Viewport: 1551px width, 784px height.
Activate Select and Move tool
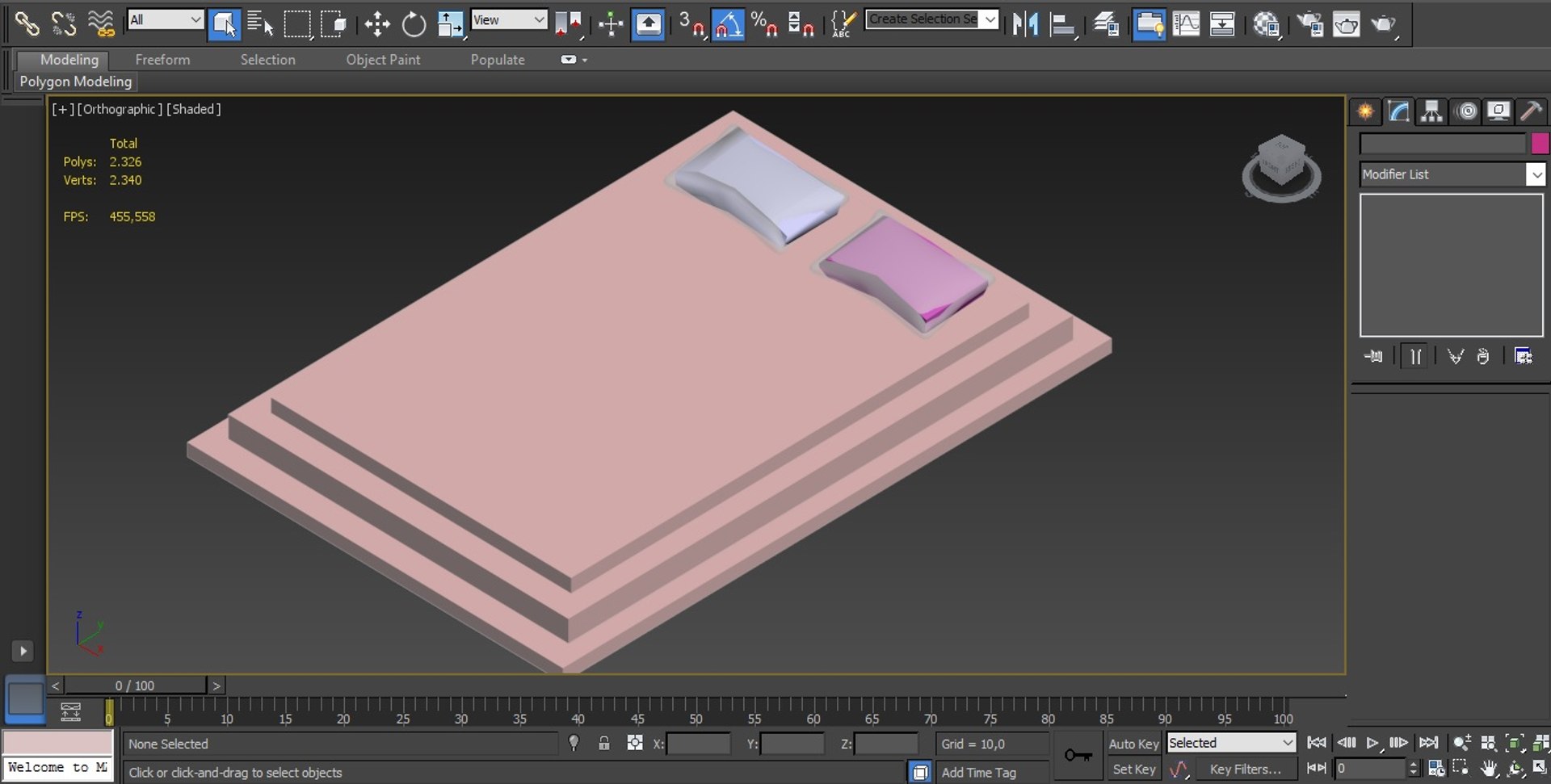pos(377,23)
